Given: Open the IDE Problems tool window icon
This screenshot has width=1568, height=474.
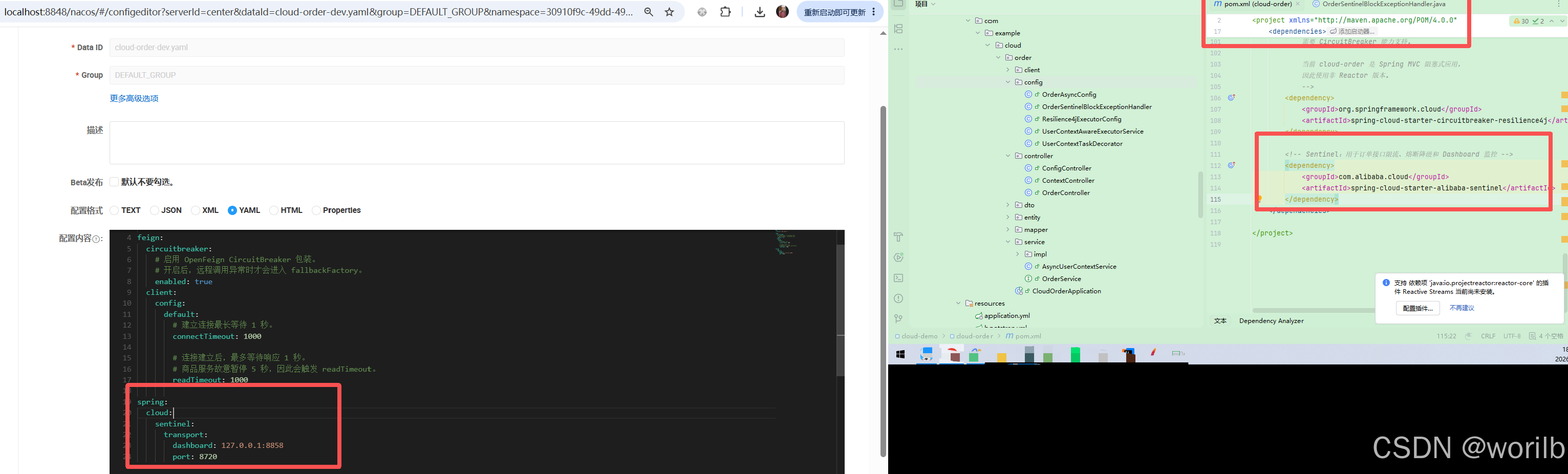Looking at the screenshot, I should click(x=898, y=298).
